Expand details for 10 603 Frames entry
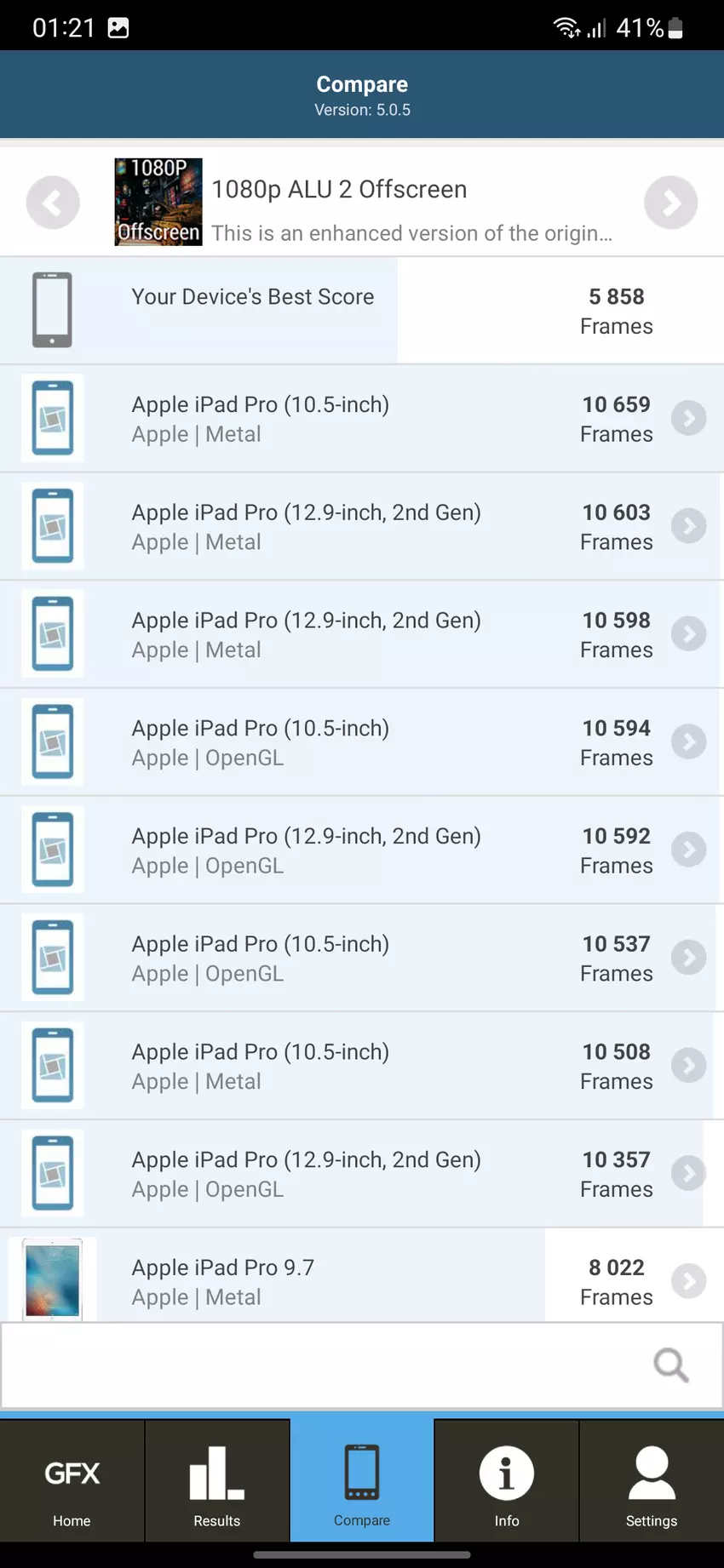This screenshot has width=724, height=1568. tap(688, 526)
